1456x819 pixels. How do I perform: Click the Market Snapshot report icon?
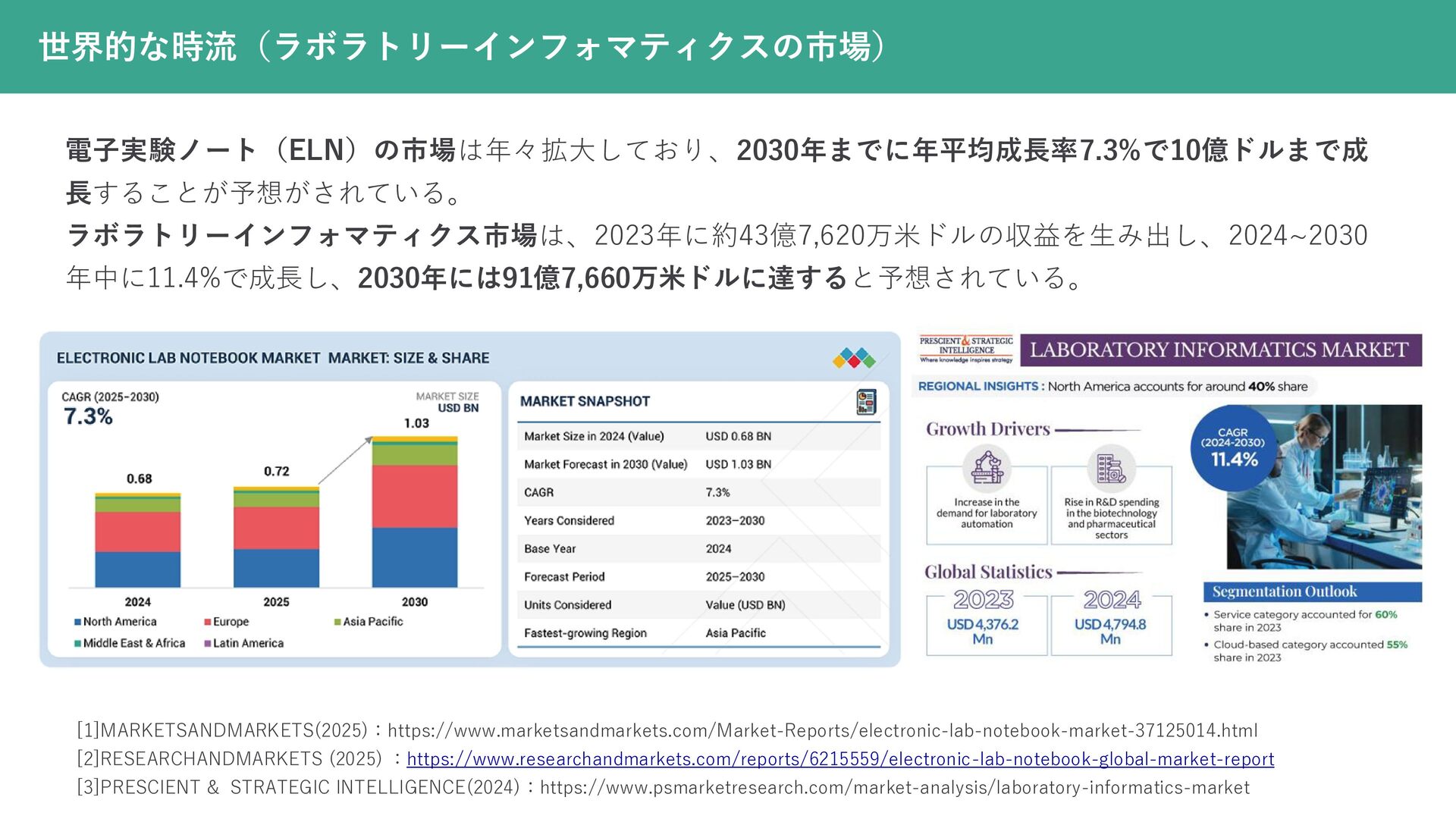coord(865,402)
